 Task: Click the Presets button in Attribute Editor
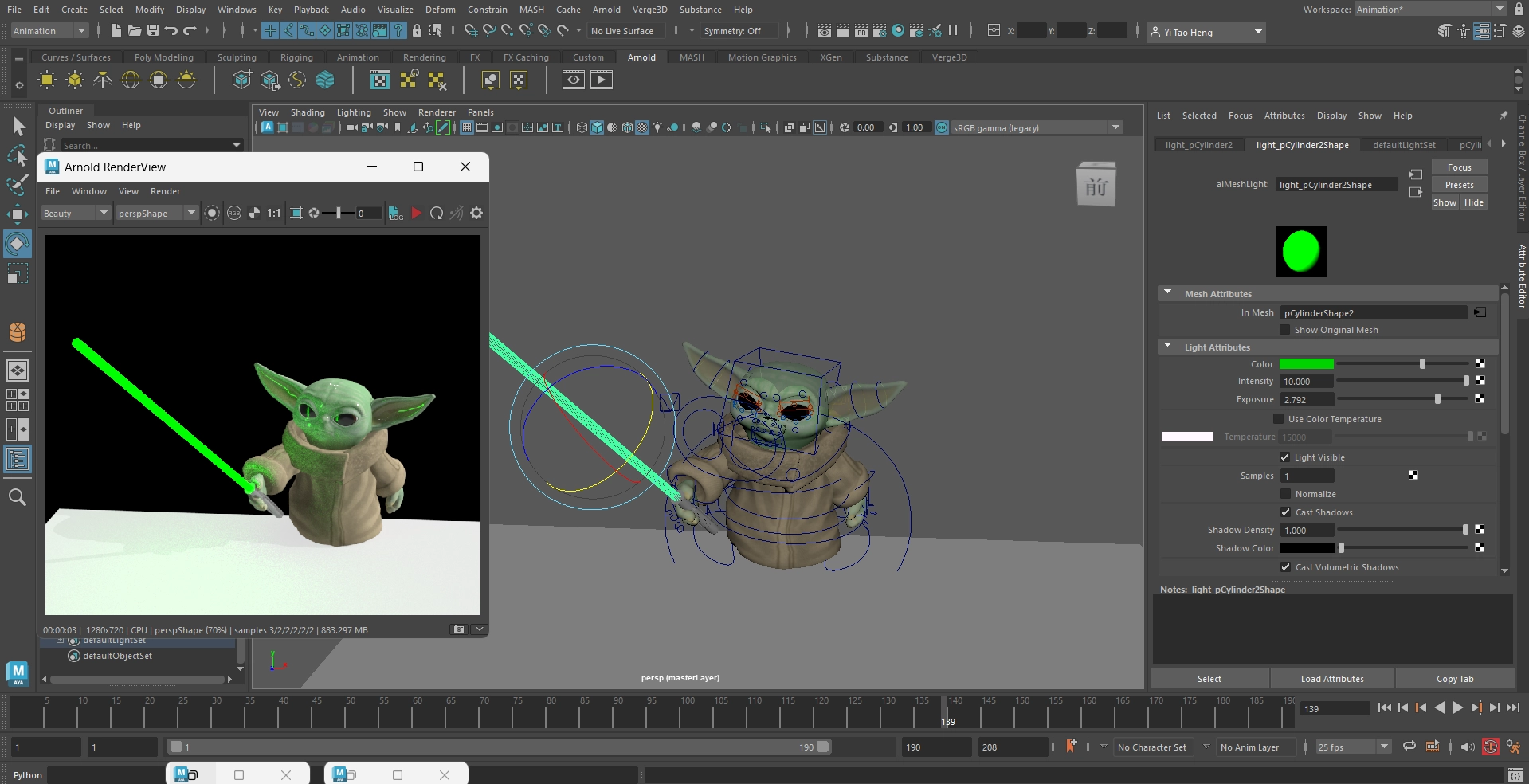tap(1459, 185)
